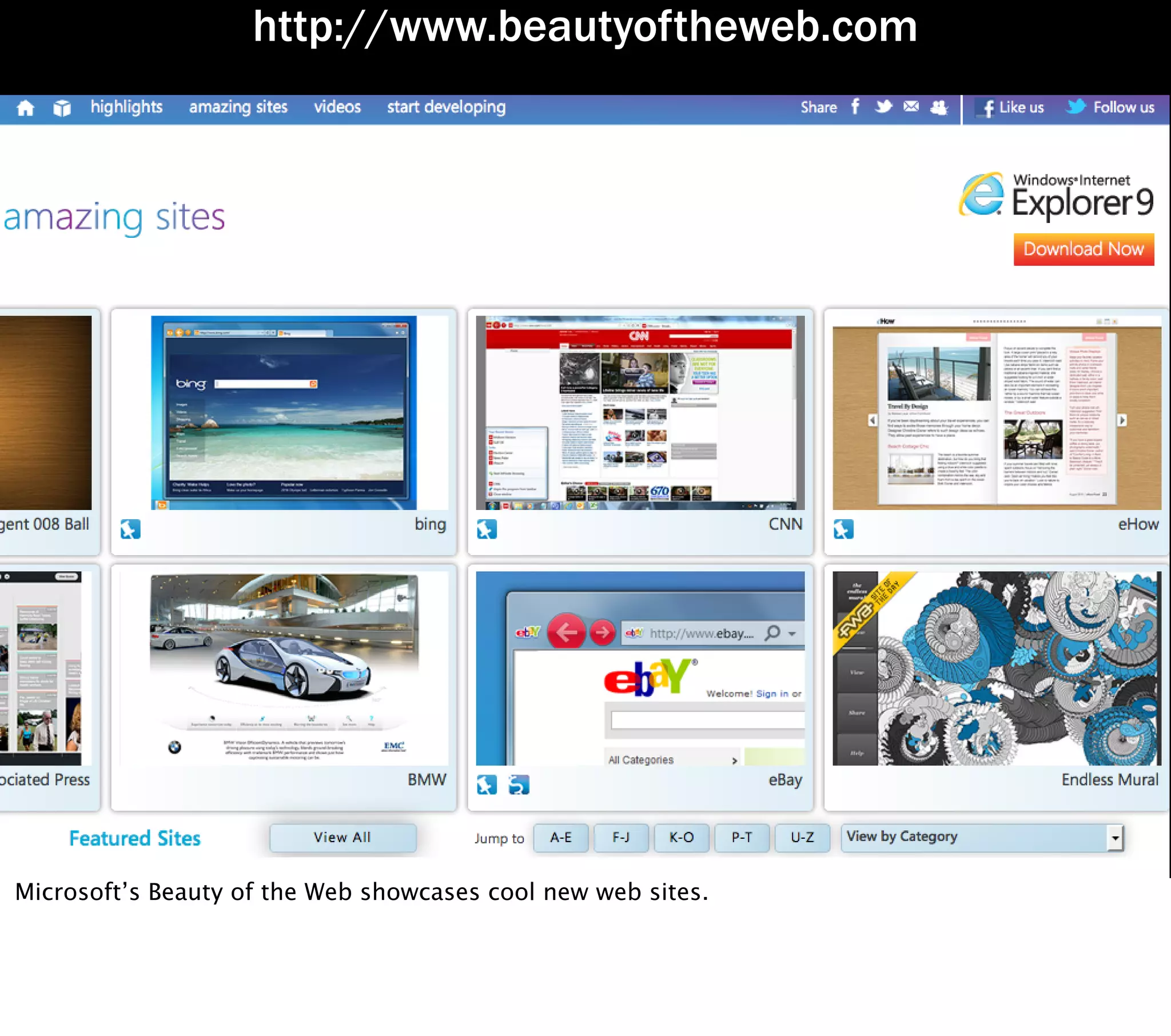Click the cube icon beside highlights

62,107
